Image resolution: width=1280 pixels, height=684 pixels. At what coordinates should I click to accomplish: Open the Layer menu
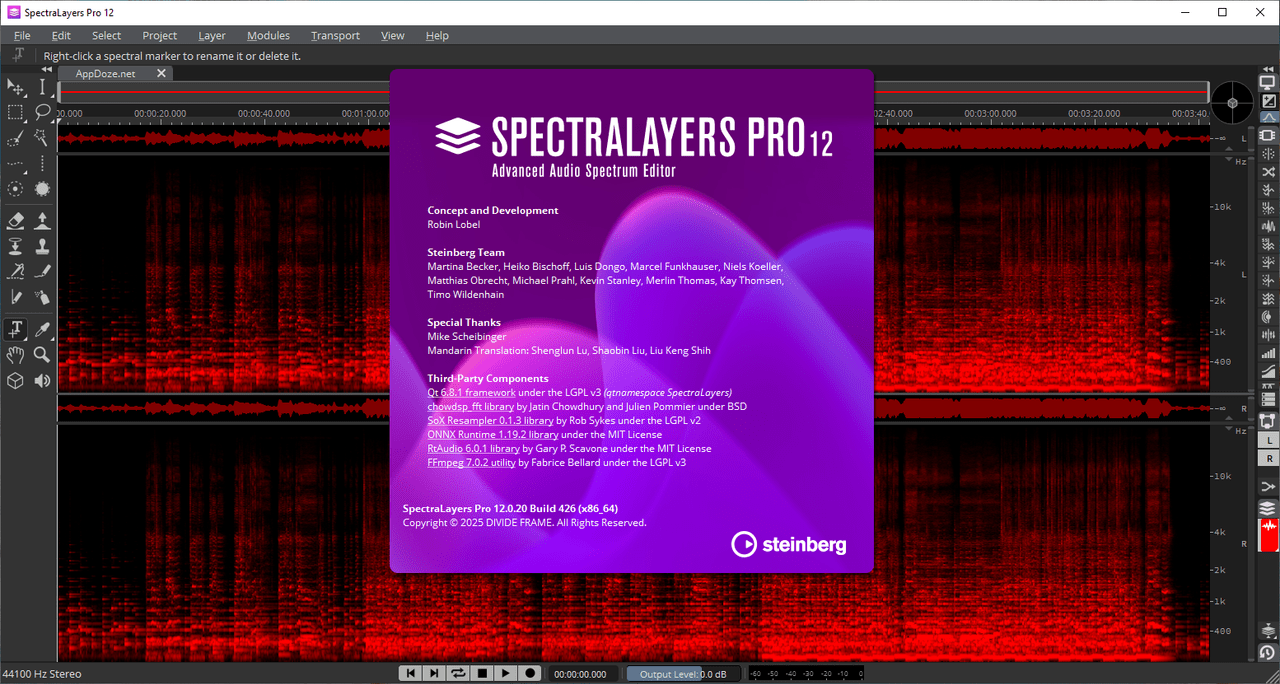(x=212, y=35)
